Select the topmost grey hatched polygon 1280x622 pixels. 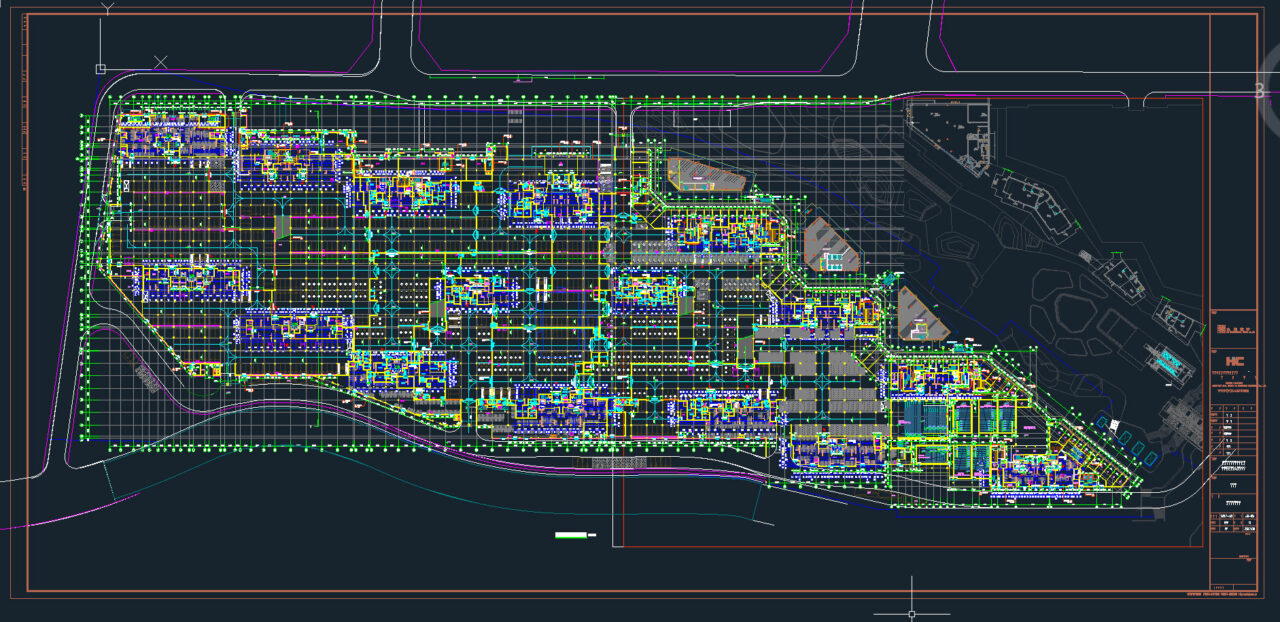click(706, 175)
